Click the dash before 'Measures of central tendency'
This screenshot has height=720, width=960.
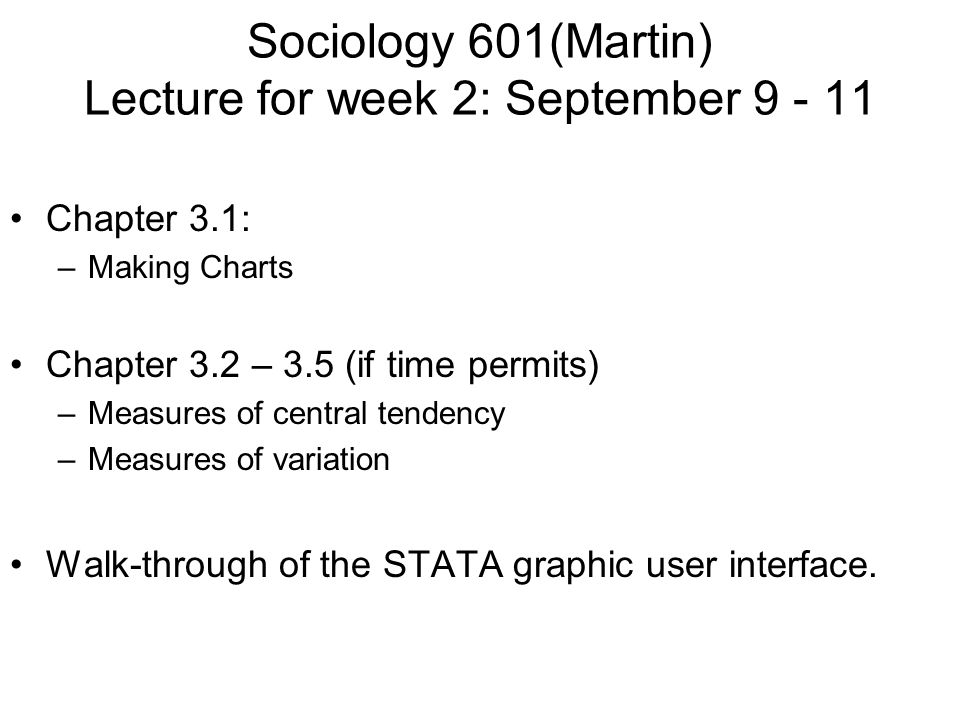[x=66, y=414]
